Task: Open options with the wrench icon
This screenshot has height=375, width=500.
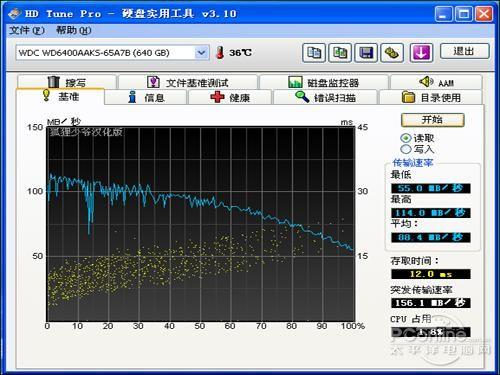Action: coord(392,53)
